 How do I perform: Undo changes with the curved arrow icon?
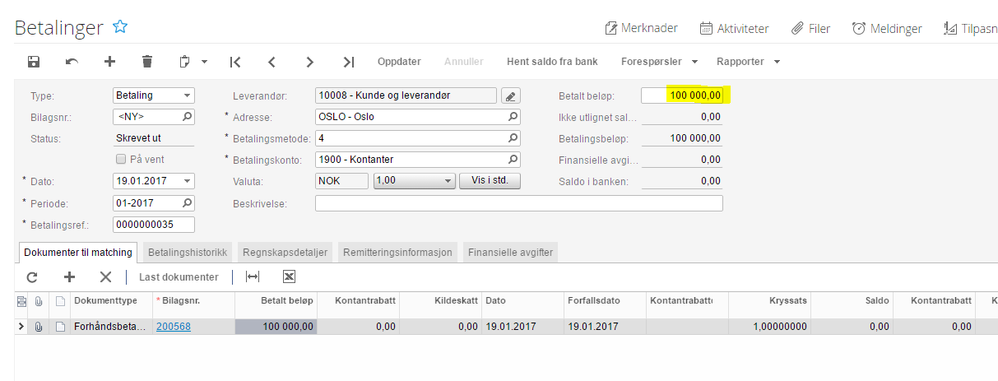pos(72,62)
